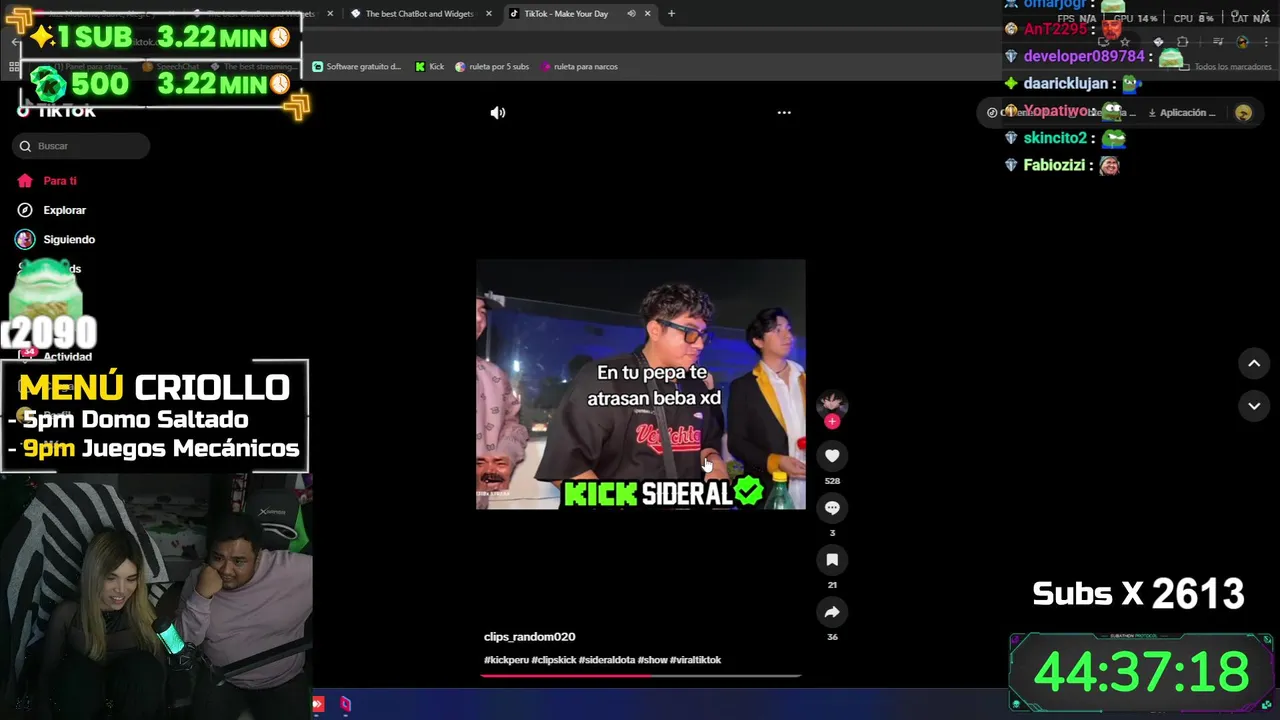Viewport: 1280px width, 720px height.
Task: Mute the TikTok video with speaker icon
Action: pos(497,113)
